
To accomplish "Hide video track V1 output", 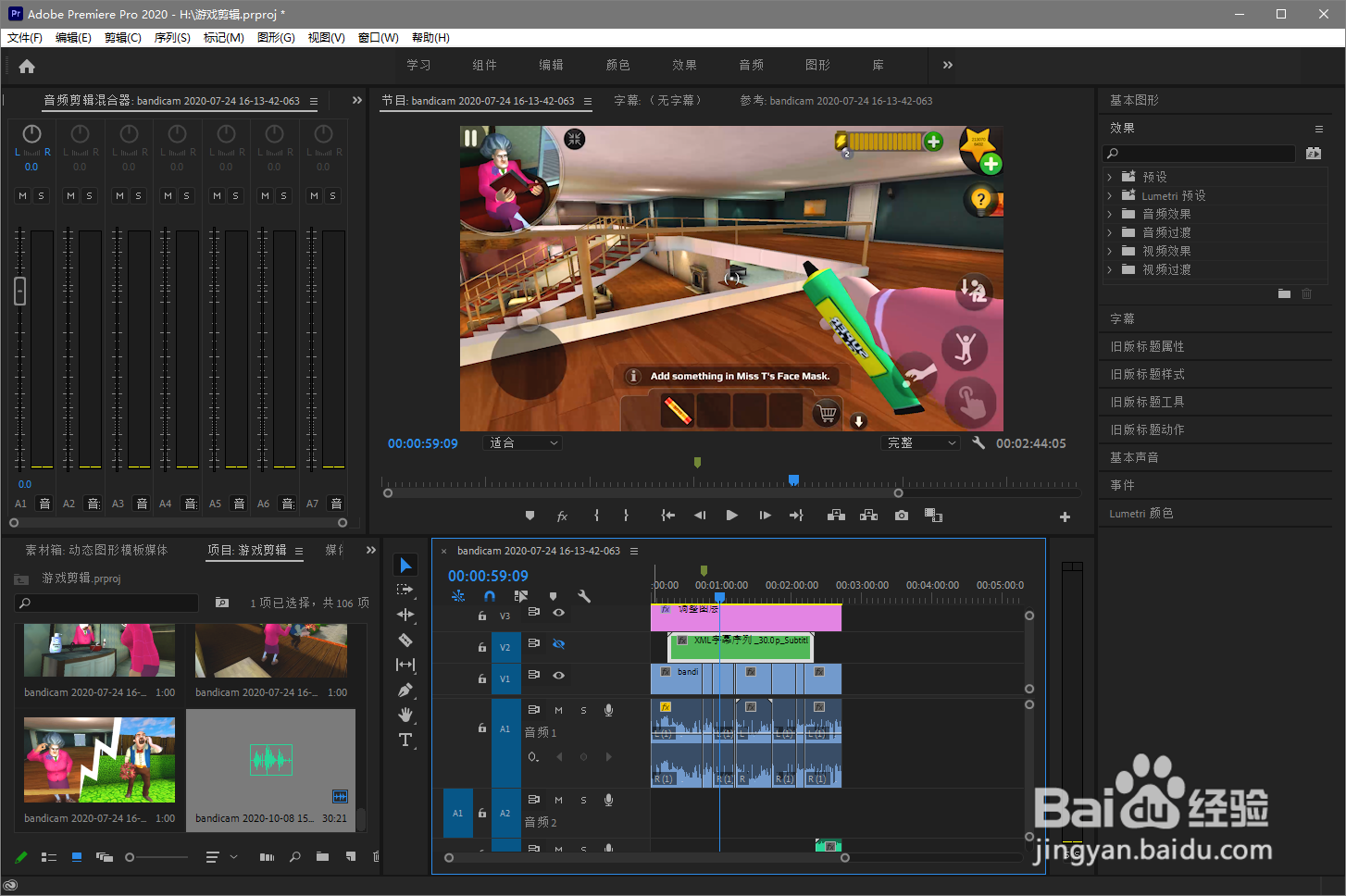I will pos(558,675).
